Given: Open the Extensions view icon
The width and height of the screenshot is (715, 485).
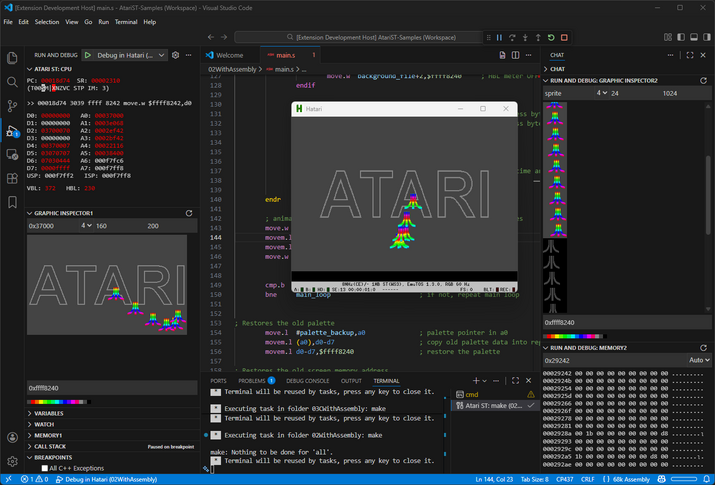Looking at the screenshot, I should tap(12, 178).
